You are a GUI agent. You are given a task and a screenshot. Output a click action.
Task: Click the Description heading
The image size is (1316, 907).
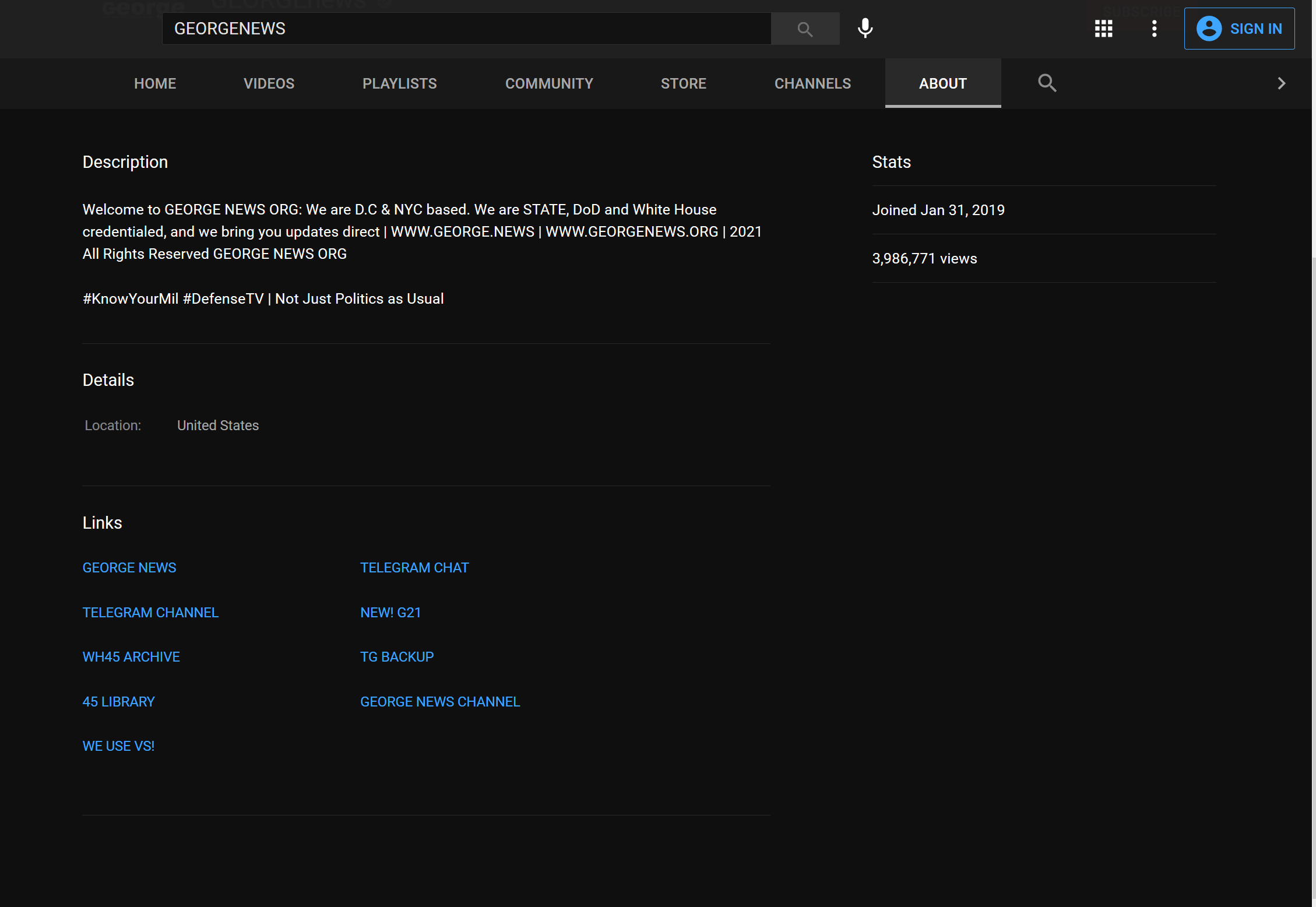coord(125,162)
